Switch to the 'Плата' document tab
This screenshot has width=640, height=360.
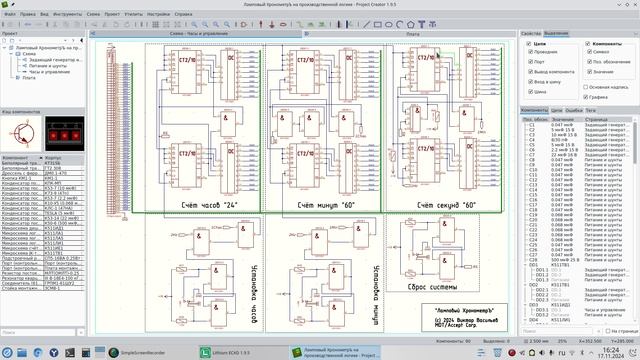click(410, 34)
